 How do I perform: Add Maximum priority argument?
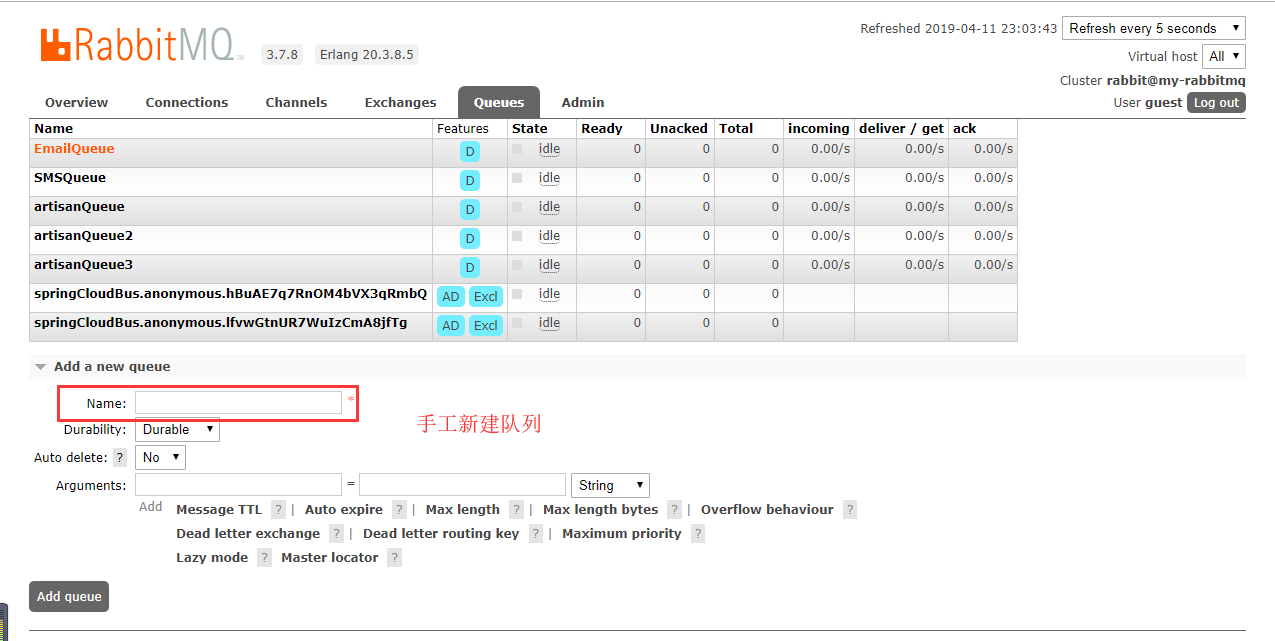pos(622,534)
